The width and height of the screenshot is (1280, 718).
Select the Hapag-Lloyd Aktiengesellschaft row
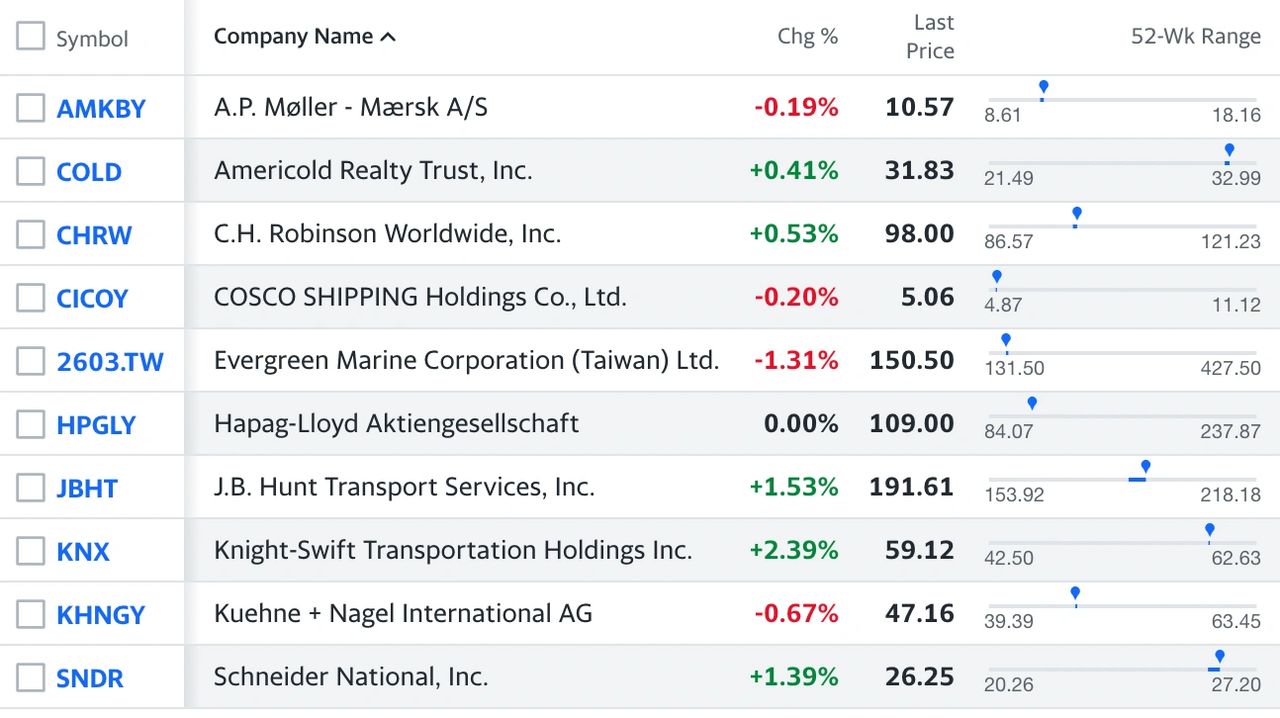[x=640, y=423]
